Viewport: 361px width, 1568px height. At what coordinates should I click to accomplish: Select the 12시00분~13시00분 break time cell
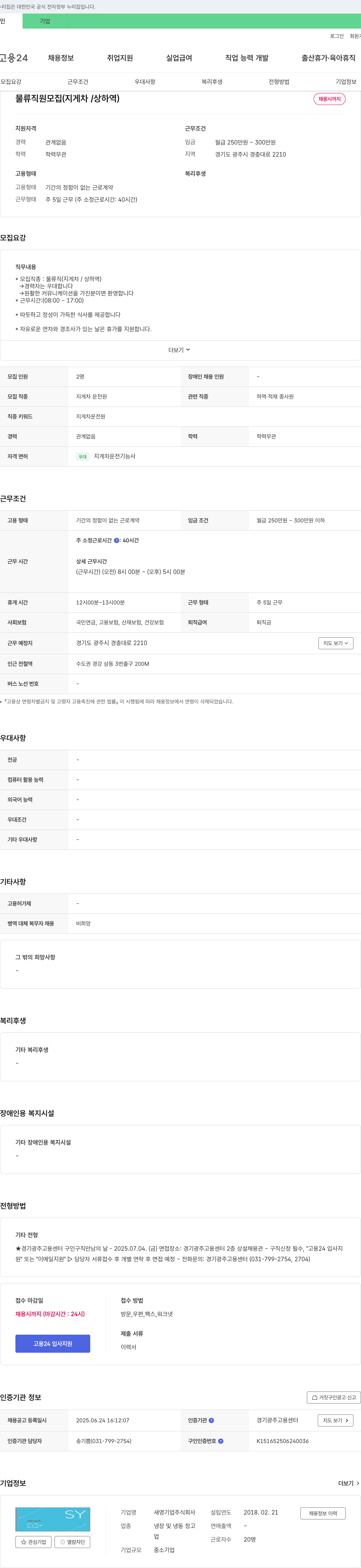[100, 603]
